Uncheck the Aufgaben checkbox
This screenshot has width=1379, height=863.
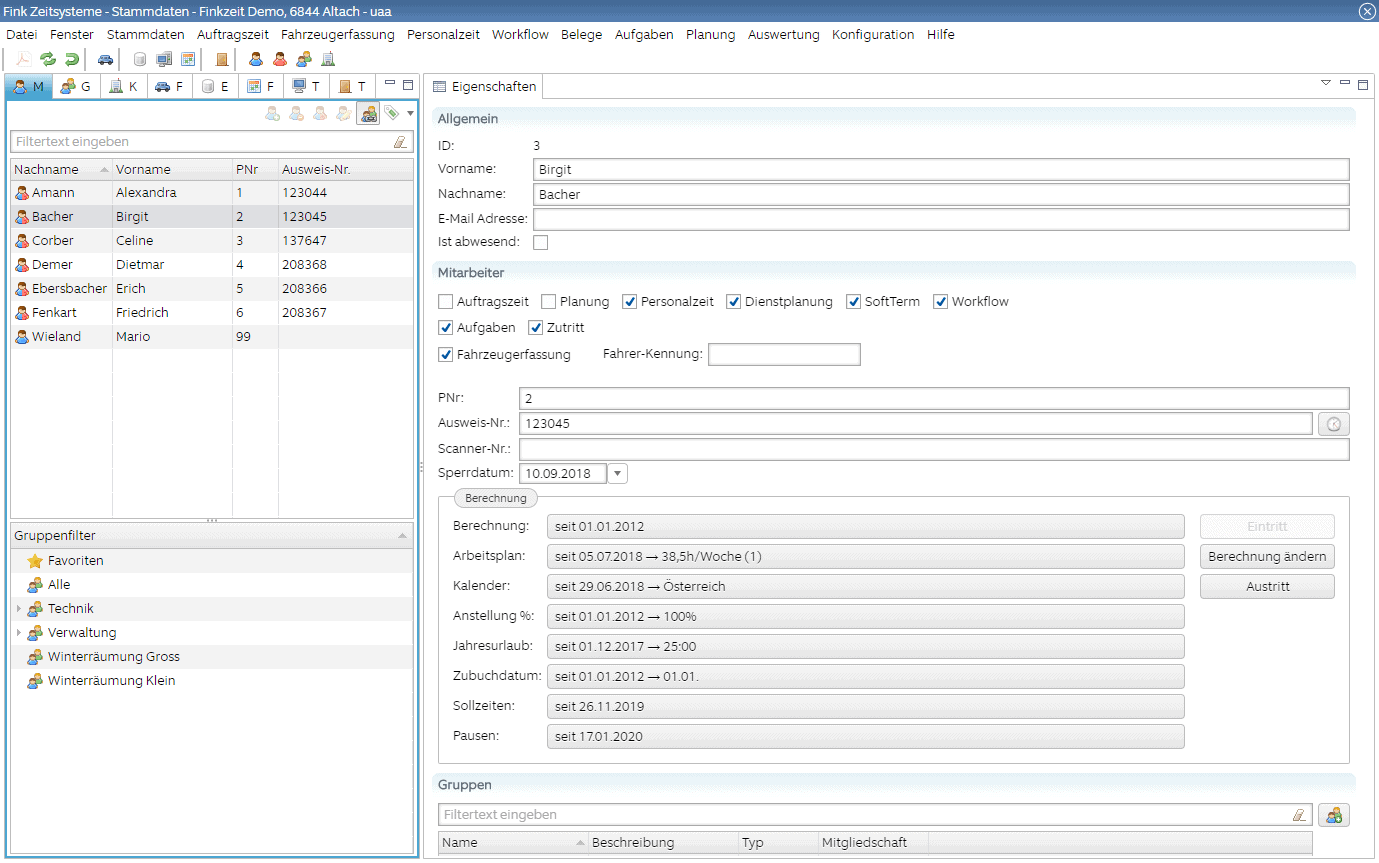coord(446,327)
